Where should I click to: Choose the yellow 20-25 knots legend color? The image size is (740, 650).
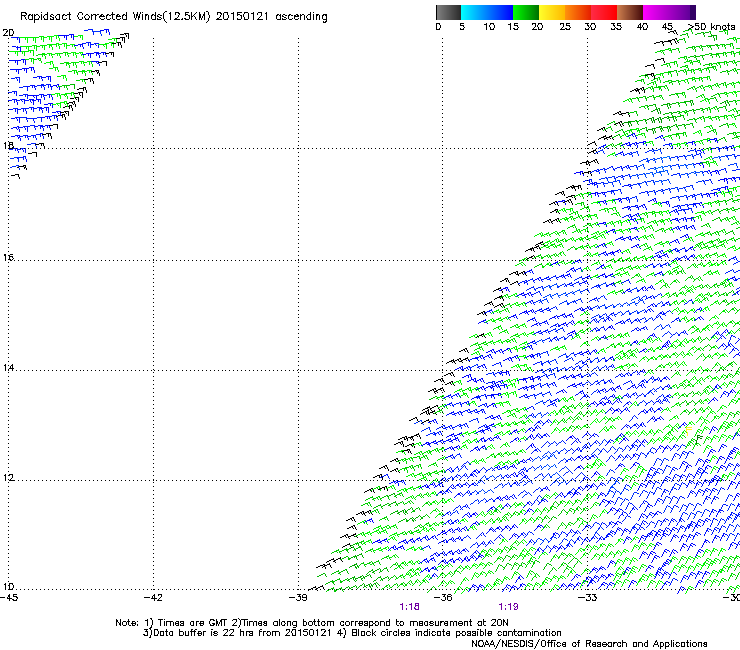click(x=552, y=12)
